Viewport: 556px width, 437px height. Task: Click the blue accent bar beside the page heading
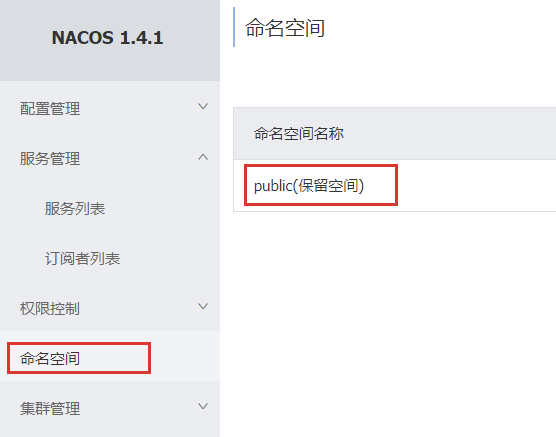point(234,27)
